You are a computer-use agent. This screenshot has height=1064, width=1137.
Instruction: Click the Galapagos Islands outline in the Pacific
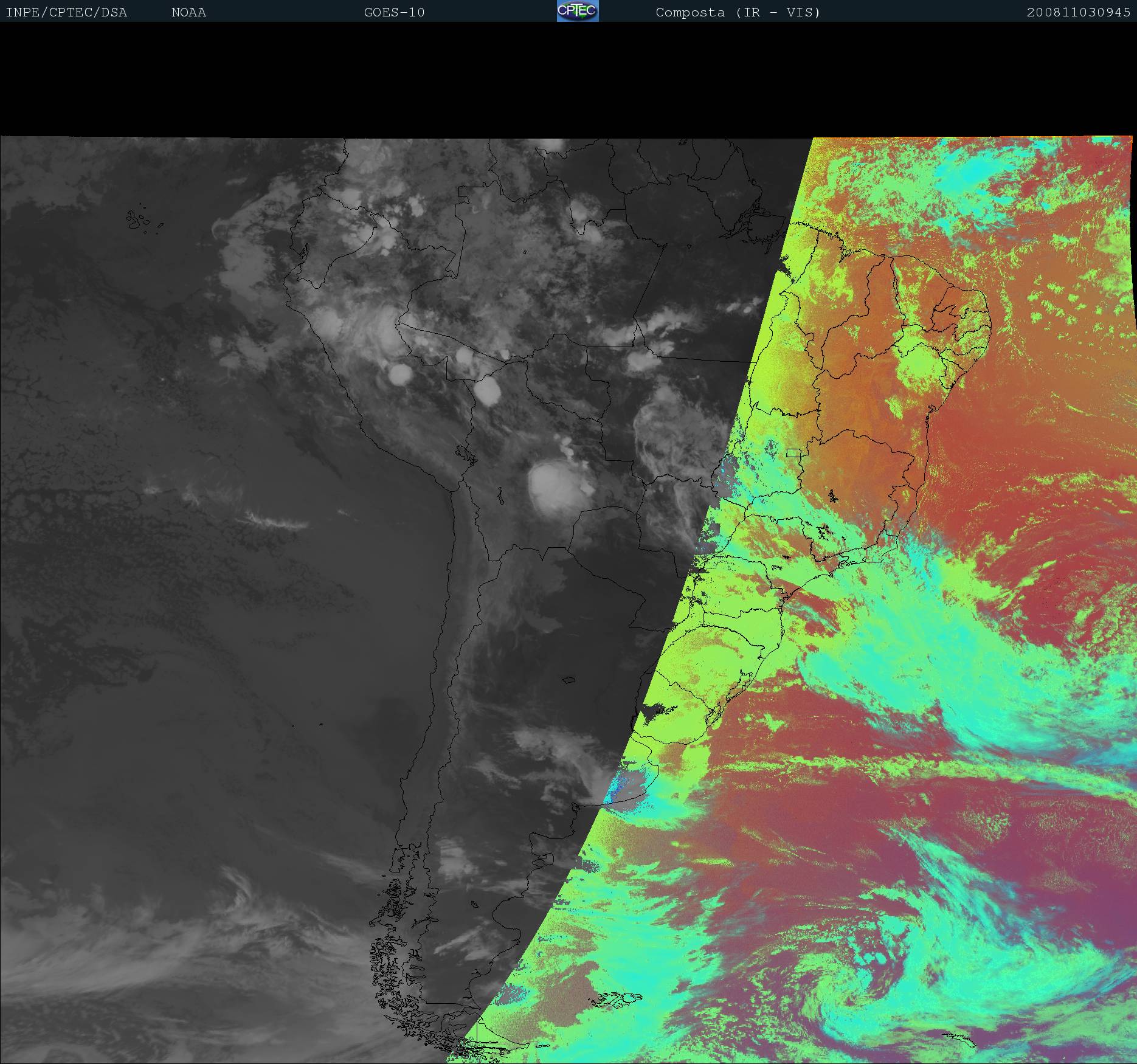pyautogui.click(x=137, y=220)
